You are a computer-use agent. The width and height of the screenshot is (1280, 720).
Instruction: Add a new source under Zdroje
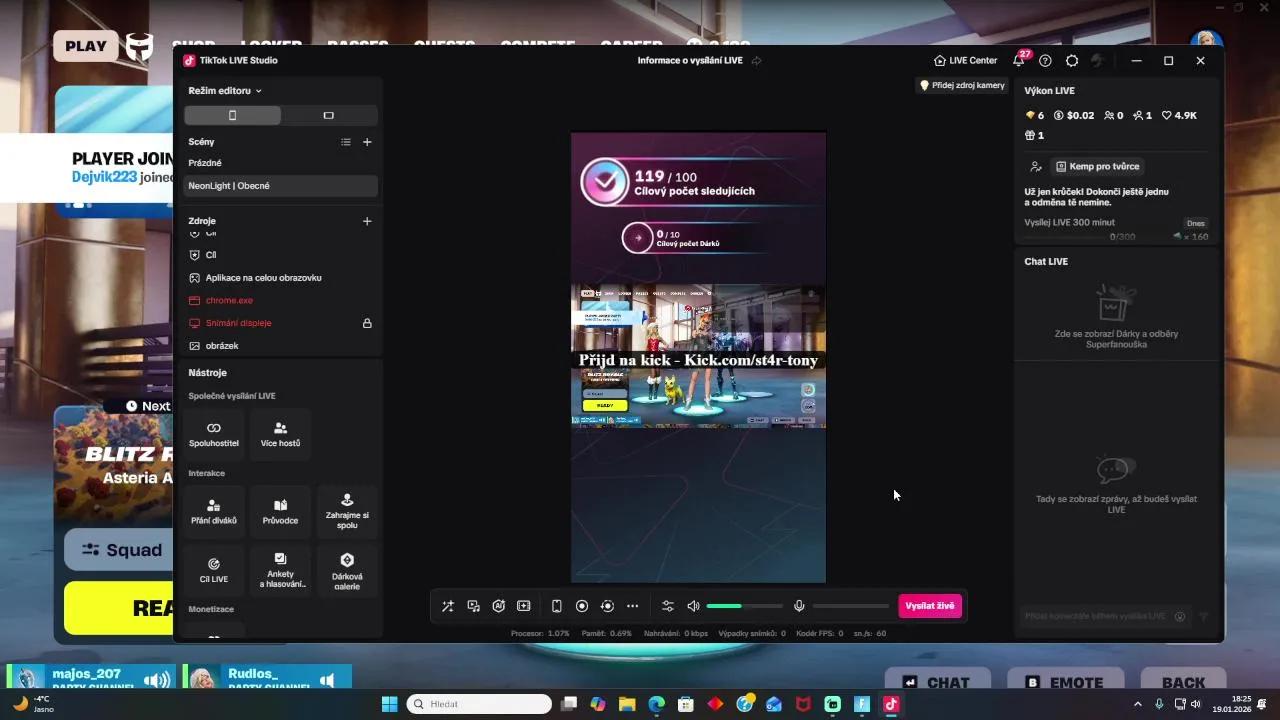(367, 221)
